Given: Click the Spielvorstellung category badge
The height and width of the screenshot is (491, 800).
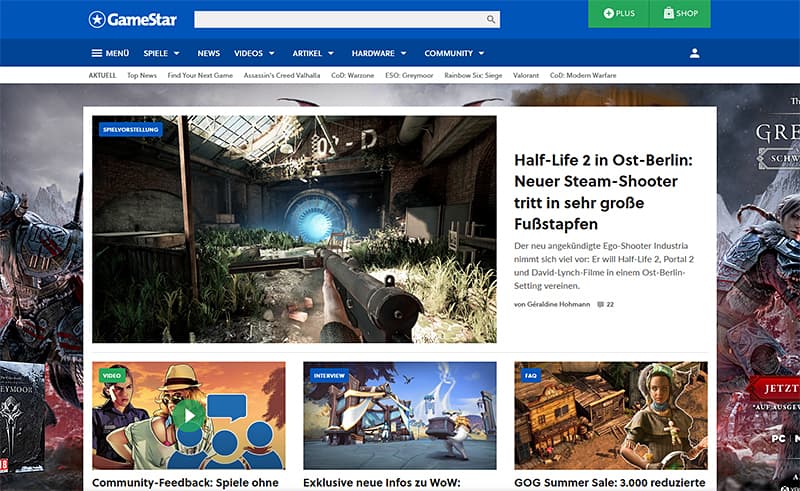Looking at the screenshot, I should click(131, 130).
